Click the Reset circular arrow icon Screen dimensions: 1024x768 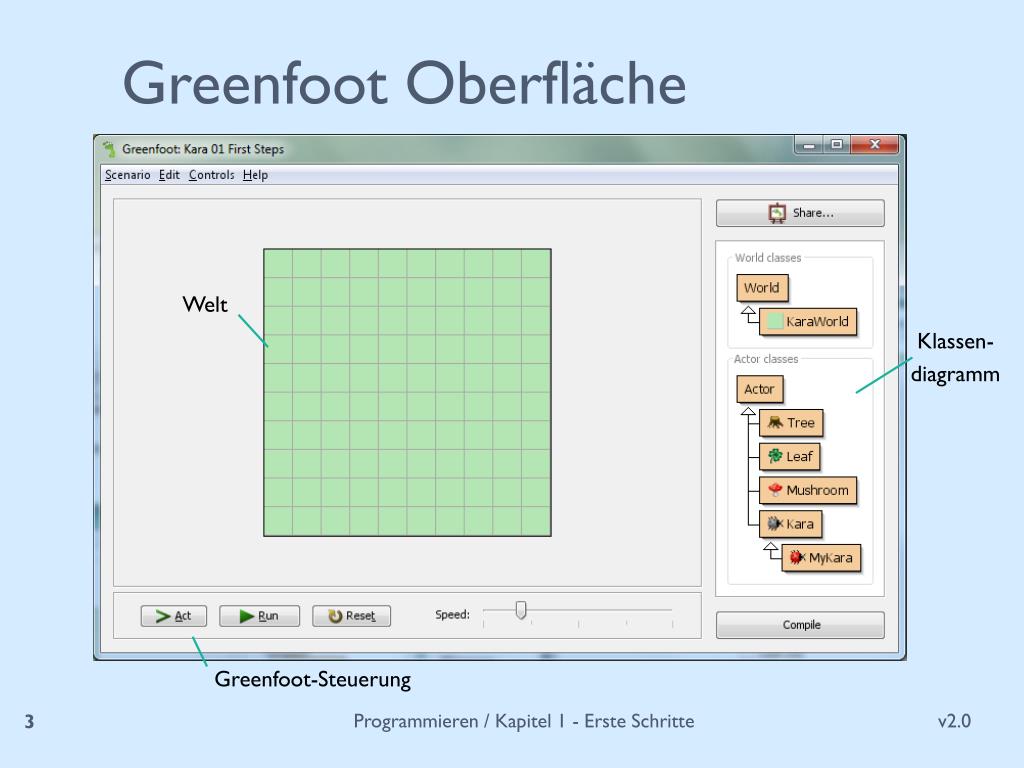(x=335, y=616)
